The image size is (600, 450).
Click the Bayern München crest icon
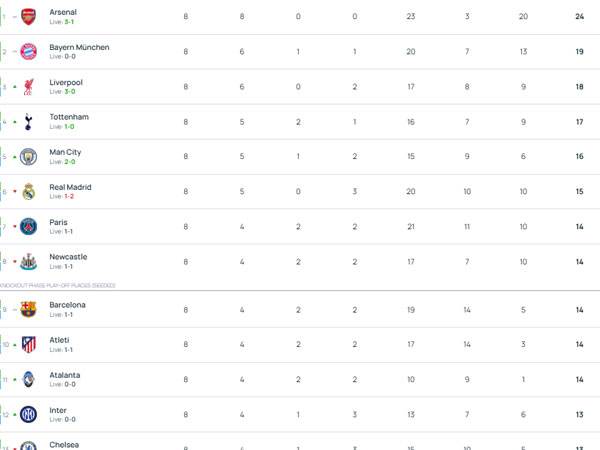coord(28,51)
